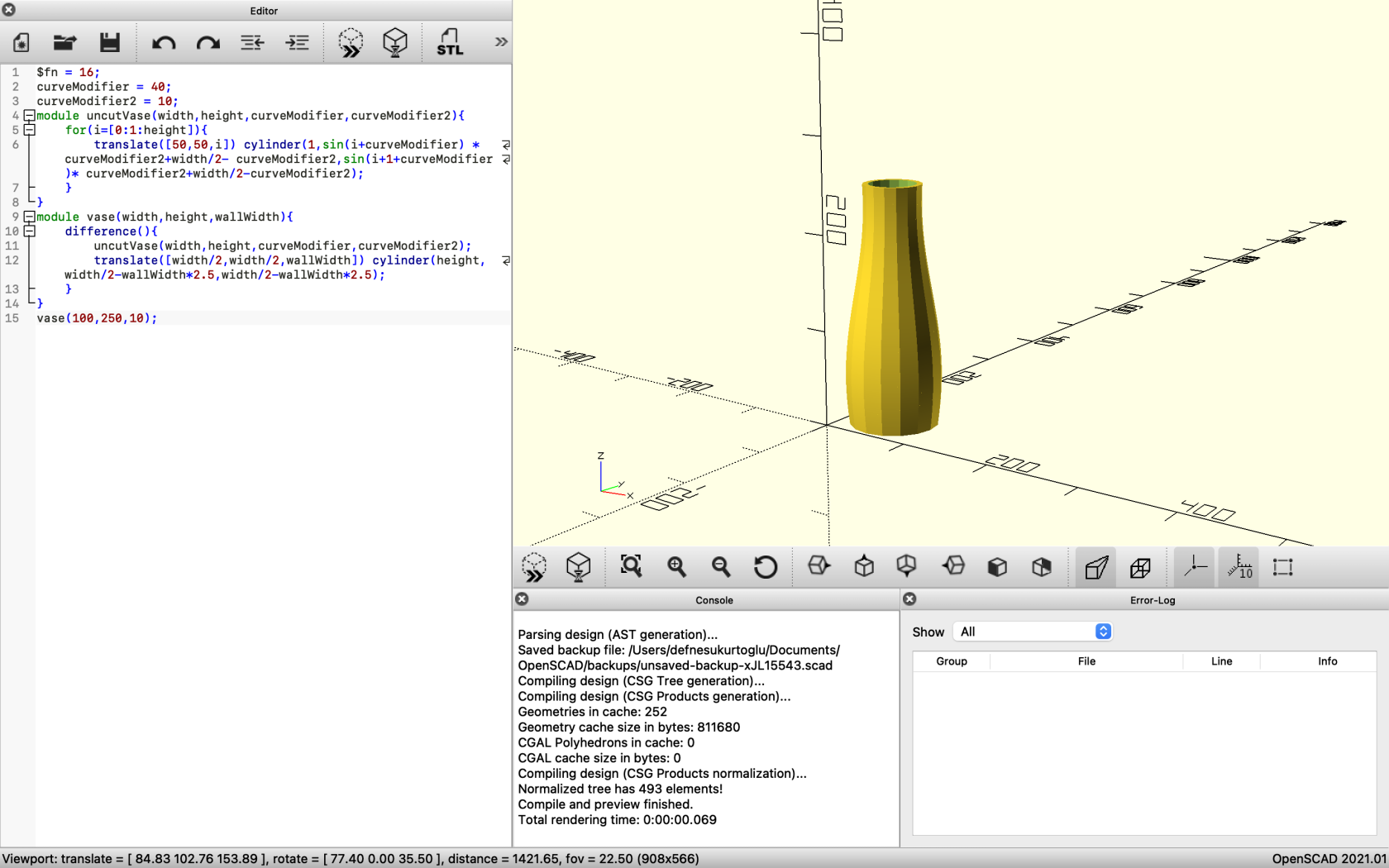Toggle perspective projection

1096,567
